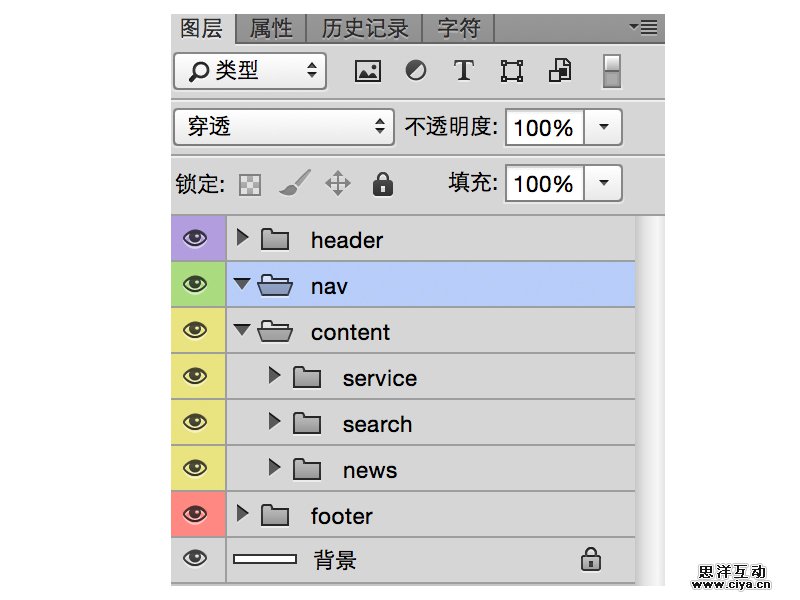The image size is (800, 600).
Task: Open the 不透明度 opacity slider arrow
Action: [x=602, y=127]
